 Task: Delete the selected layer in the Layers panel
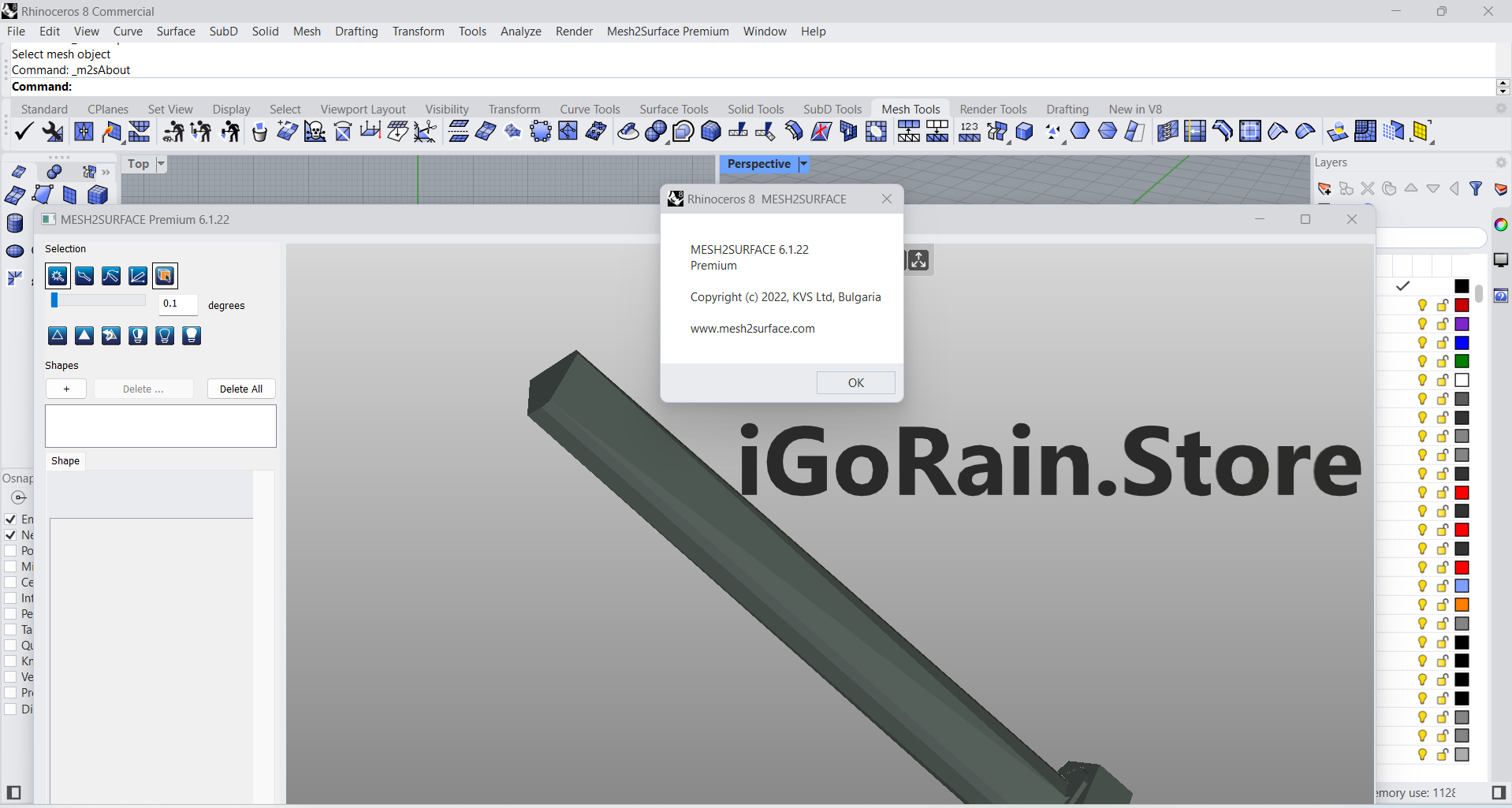(x=1366, y=189)
